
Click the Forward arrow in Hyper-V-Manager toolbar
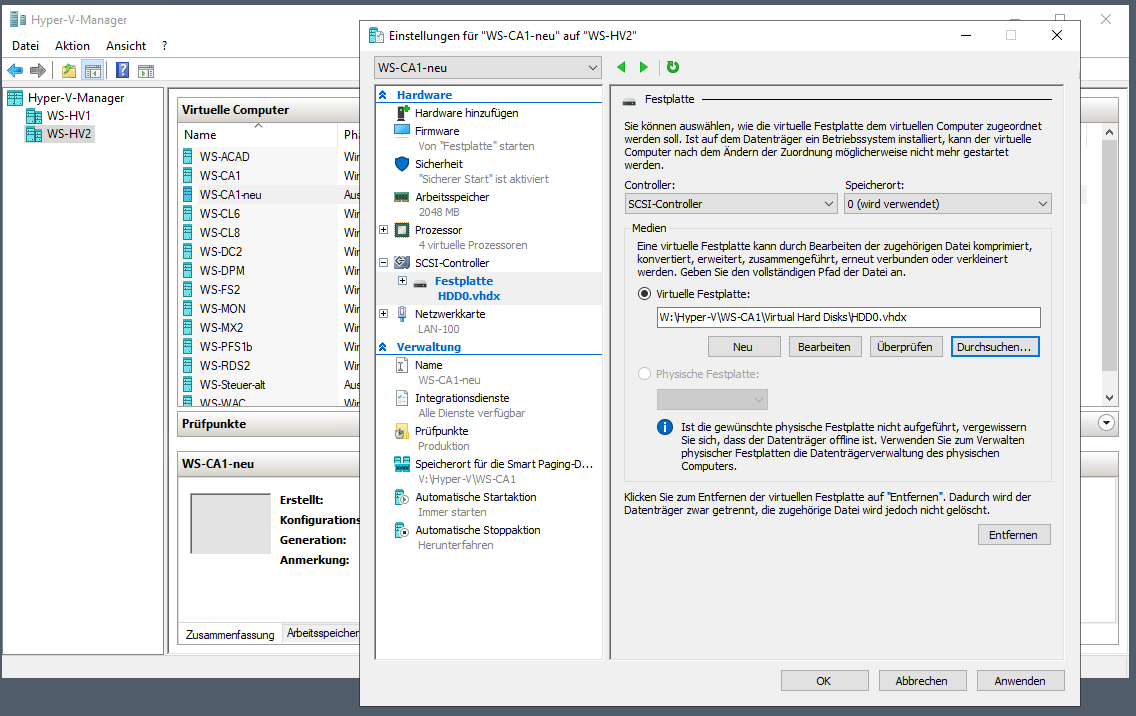click(38, 70)
